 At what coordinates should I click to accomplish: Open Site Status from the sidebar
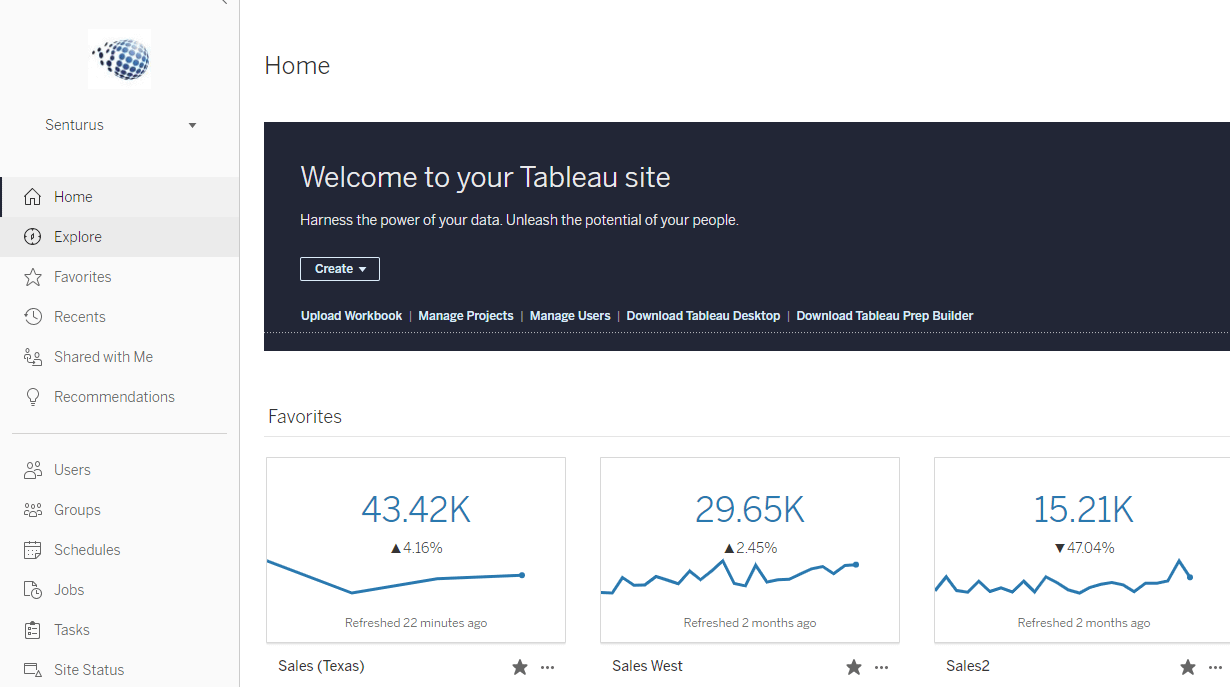point(90,669)
